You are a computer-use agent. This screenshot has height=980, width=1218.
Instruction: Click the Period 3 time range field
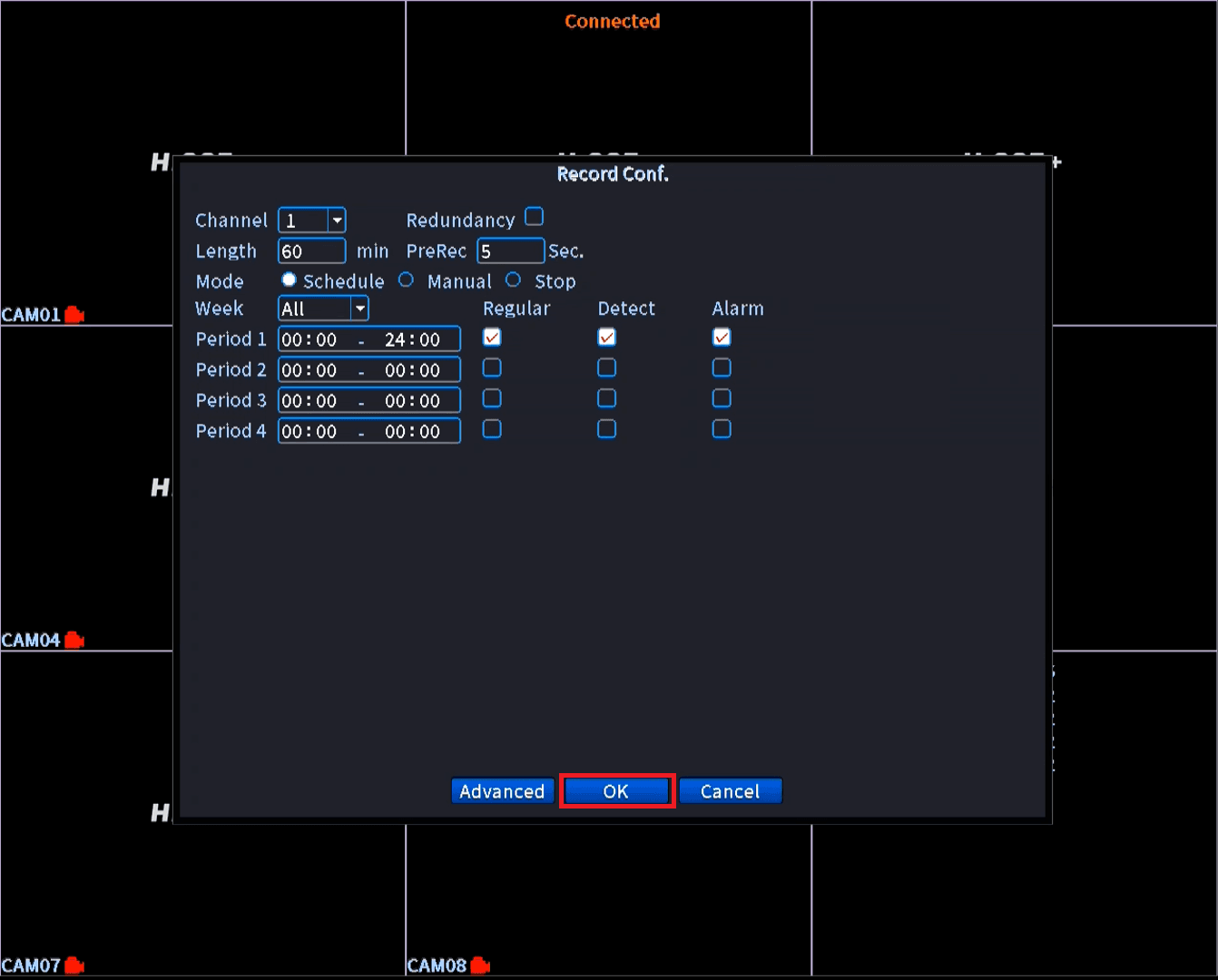[369, 401]
